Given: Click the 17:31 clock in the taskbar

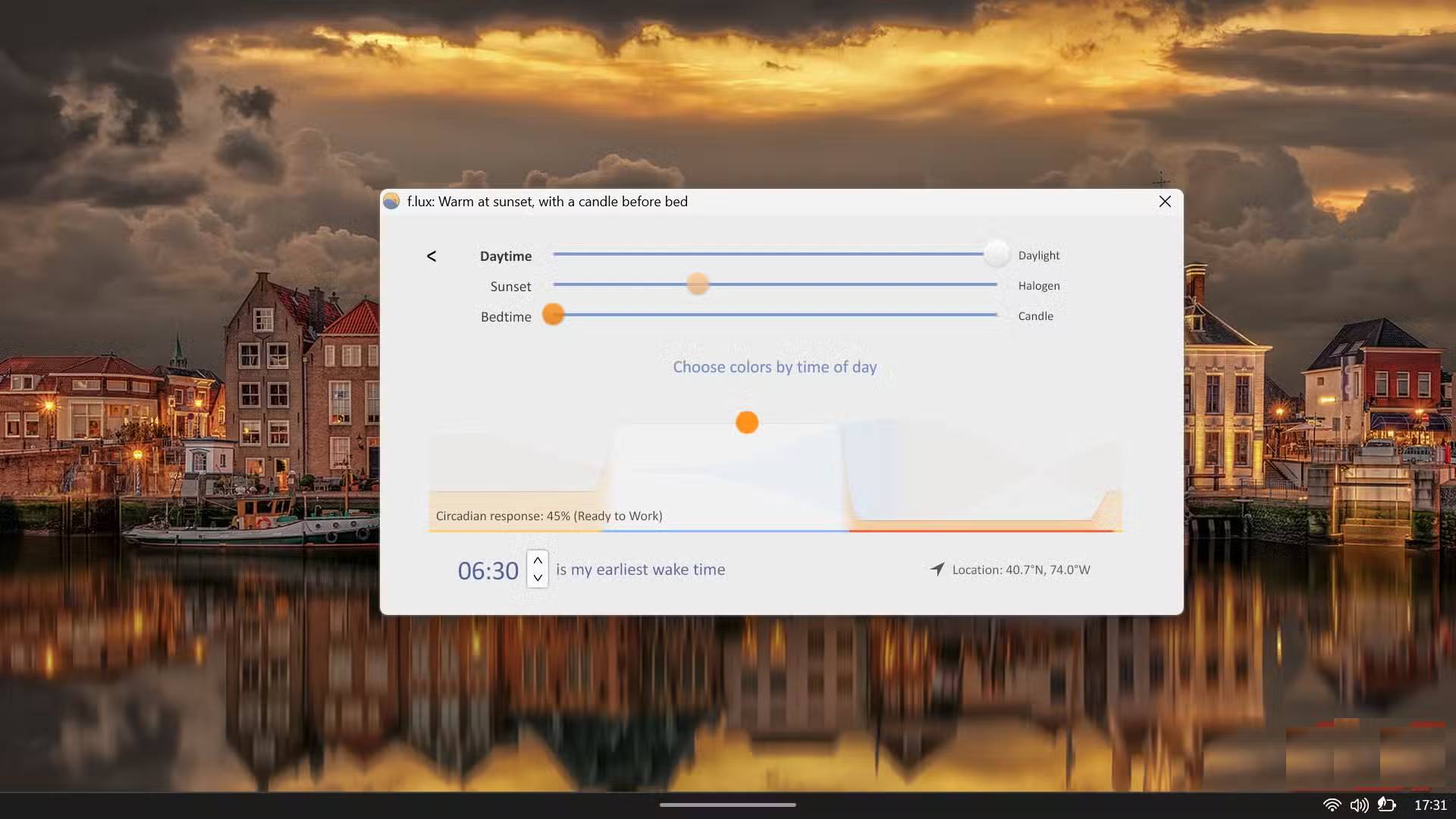Looking at the screenshot, I should click(1429, 805).
